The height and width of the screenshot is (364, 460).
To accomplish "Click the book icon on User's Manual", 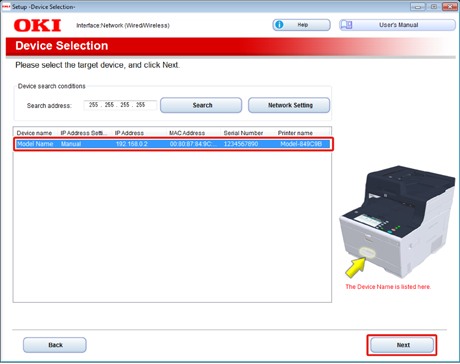I will [x=347, y=25].
